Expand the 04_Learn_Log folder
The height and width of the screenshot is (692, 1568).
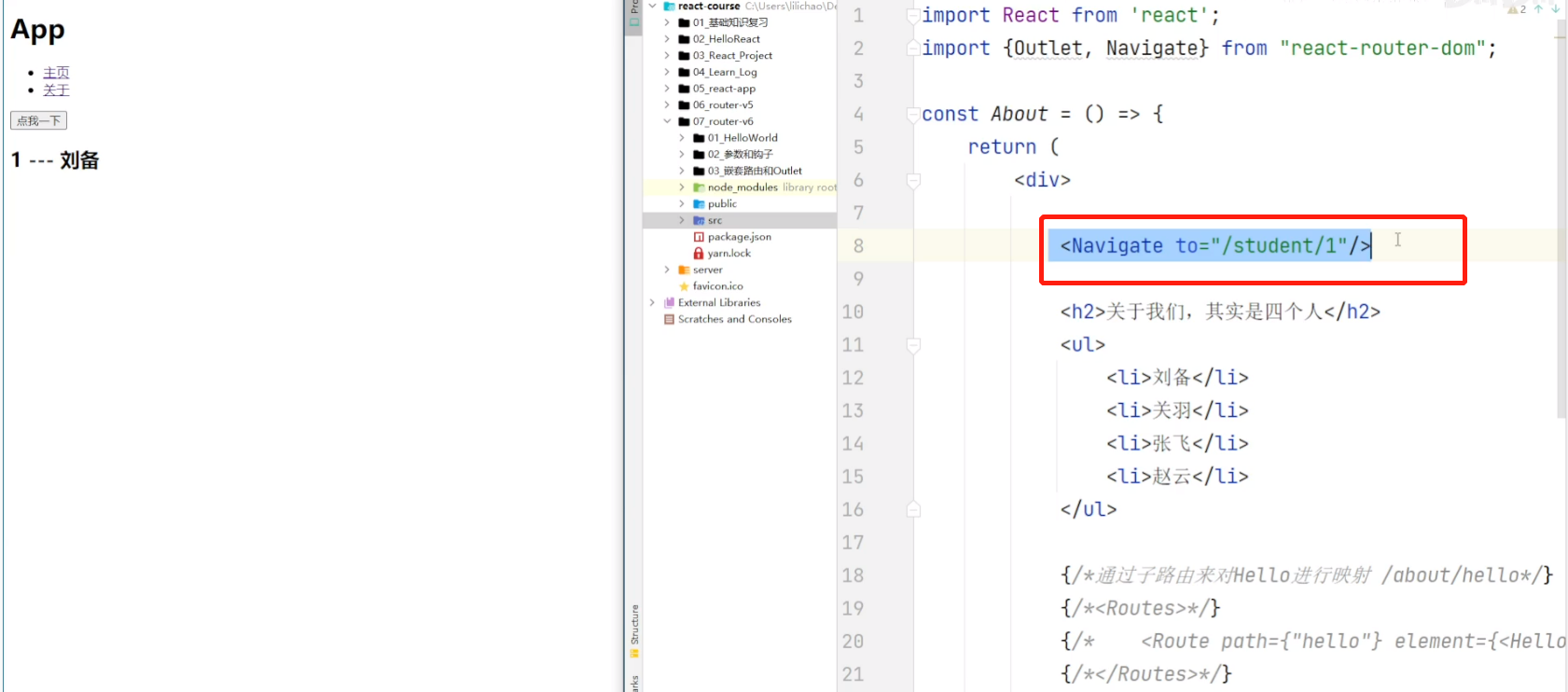tap(667, 72)
